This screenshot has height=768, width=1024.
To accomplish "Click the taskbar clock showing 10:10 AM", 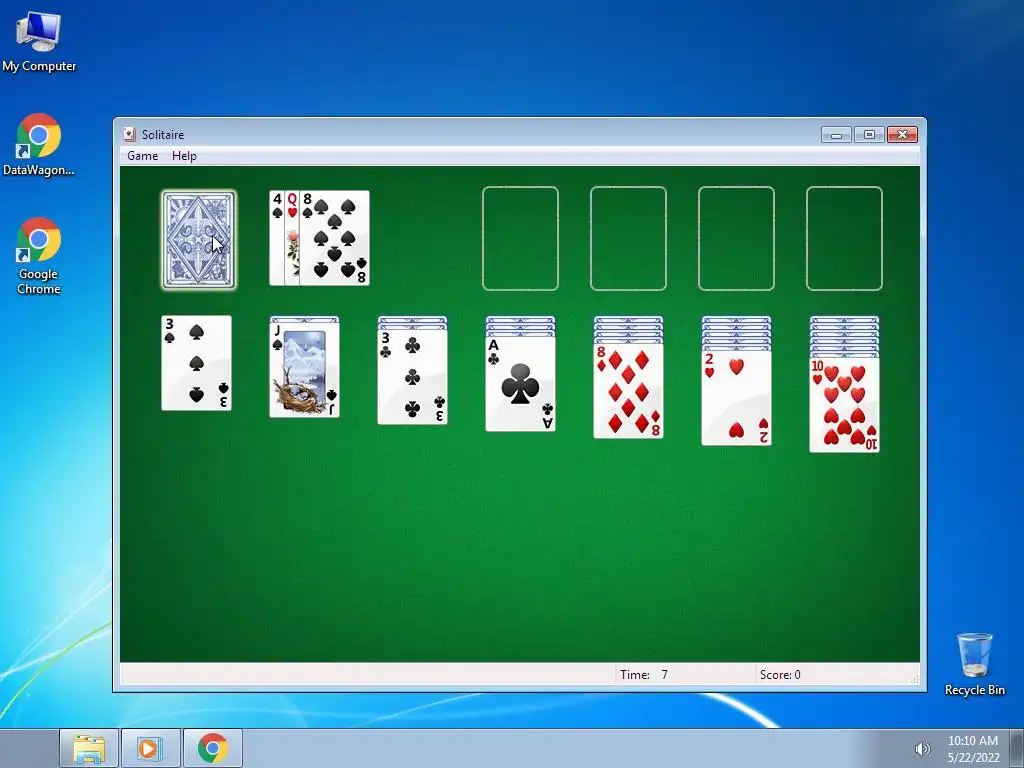I will click(x=973, y=749).
